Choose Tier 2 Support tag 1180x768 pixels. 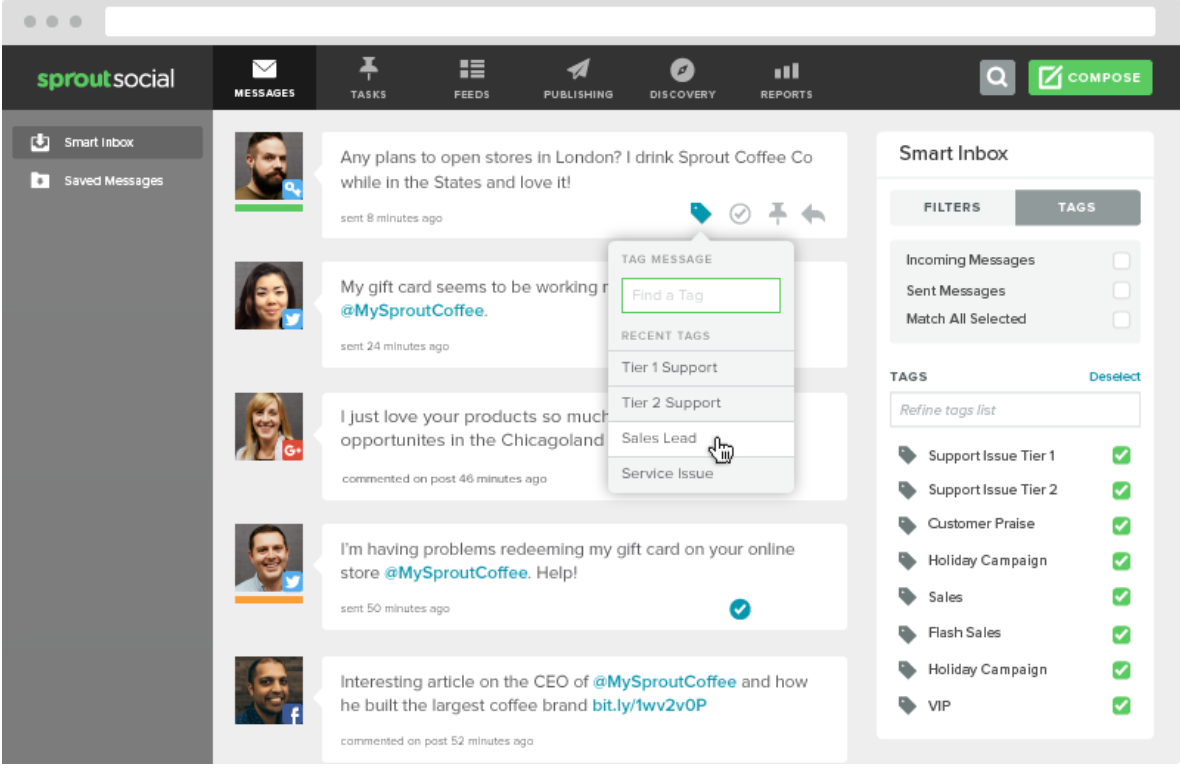click(701, 403)
